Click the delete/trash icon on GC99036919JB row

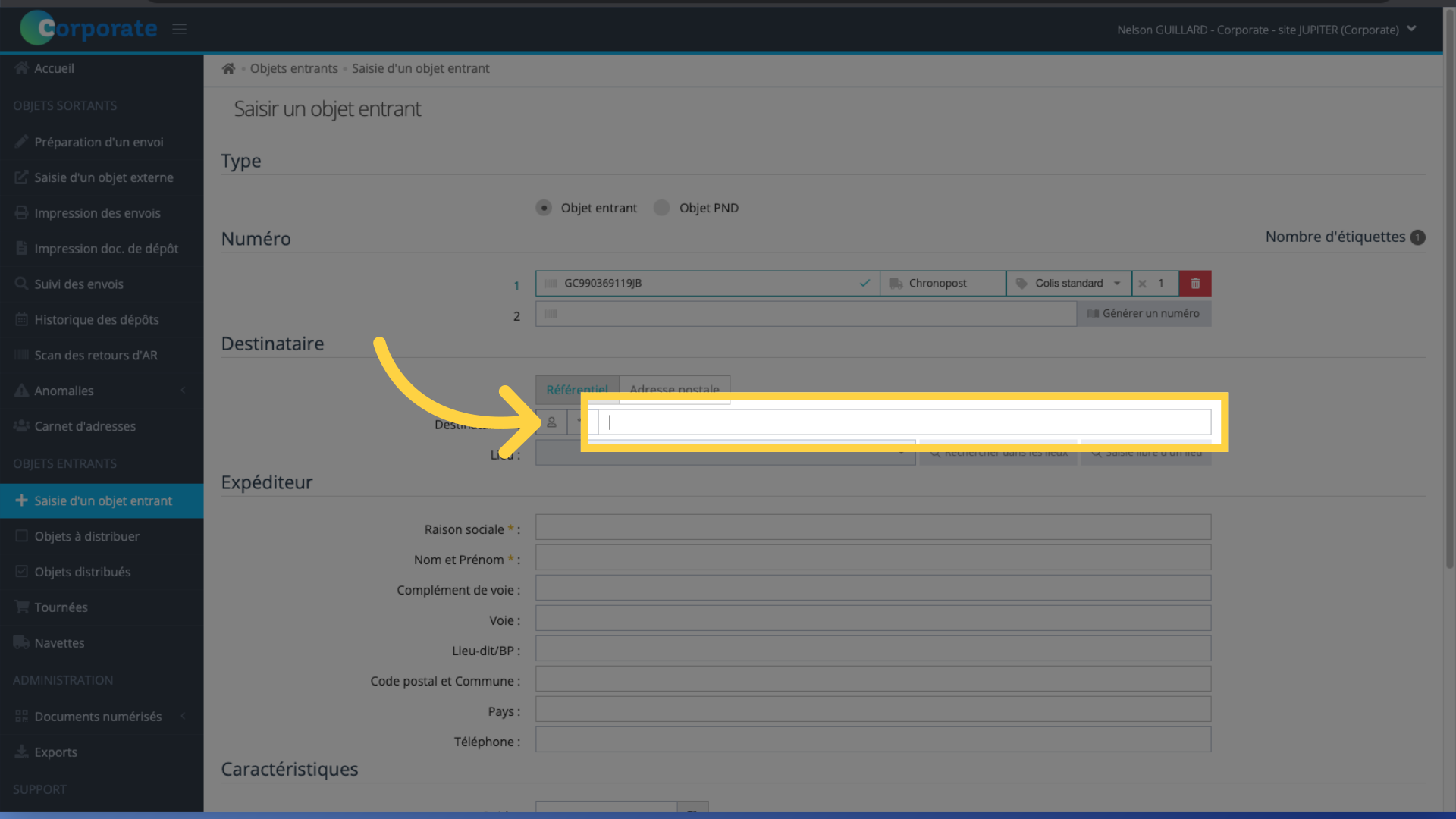tap(1195, 283)
